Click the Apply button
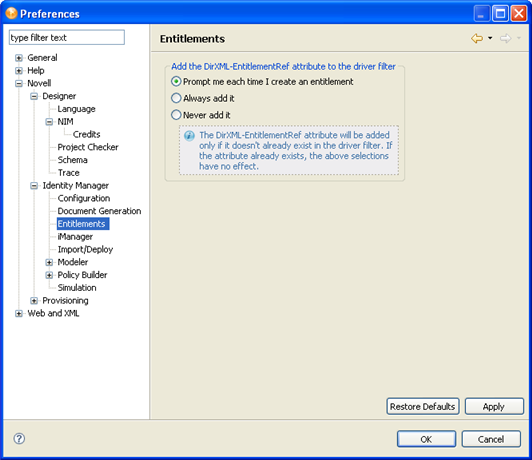This screenshot has width=532, height=460. pos(494,406)
